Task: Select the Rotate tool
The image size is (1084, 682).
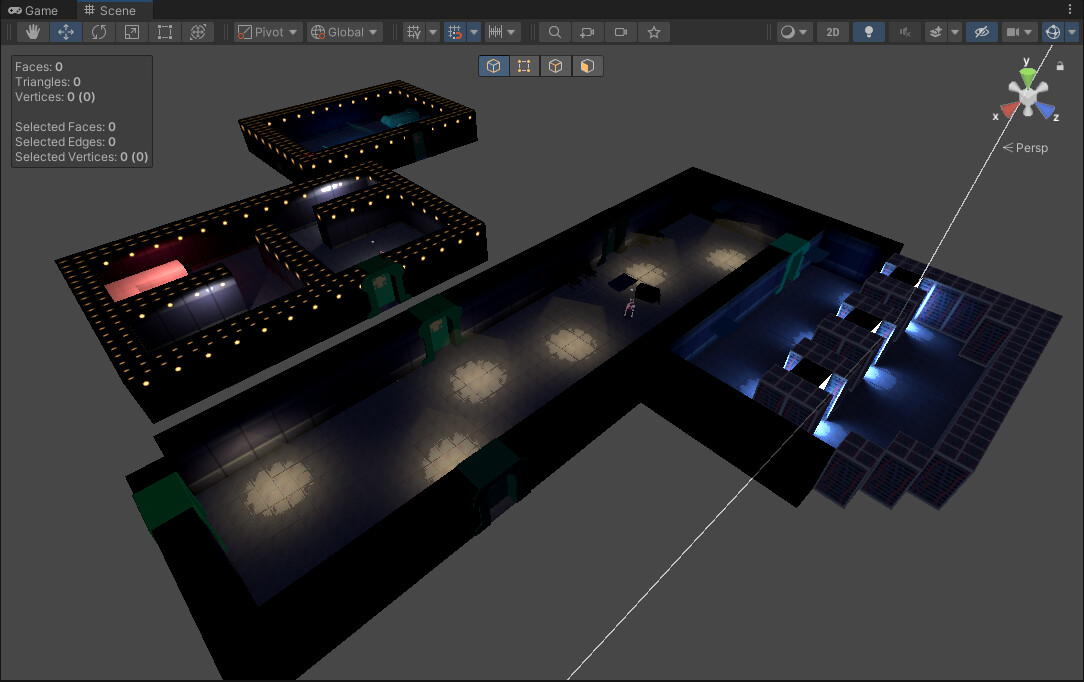Action: pos(98,31)
